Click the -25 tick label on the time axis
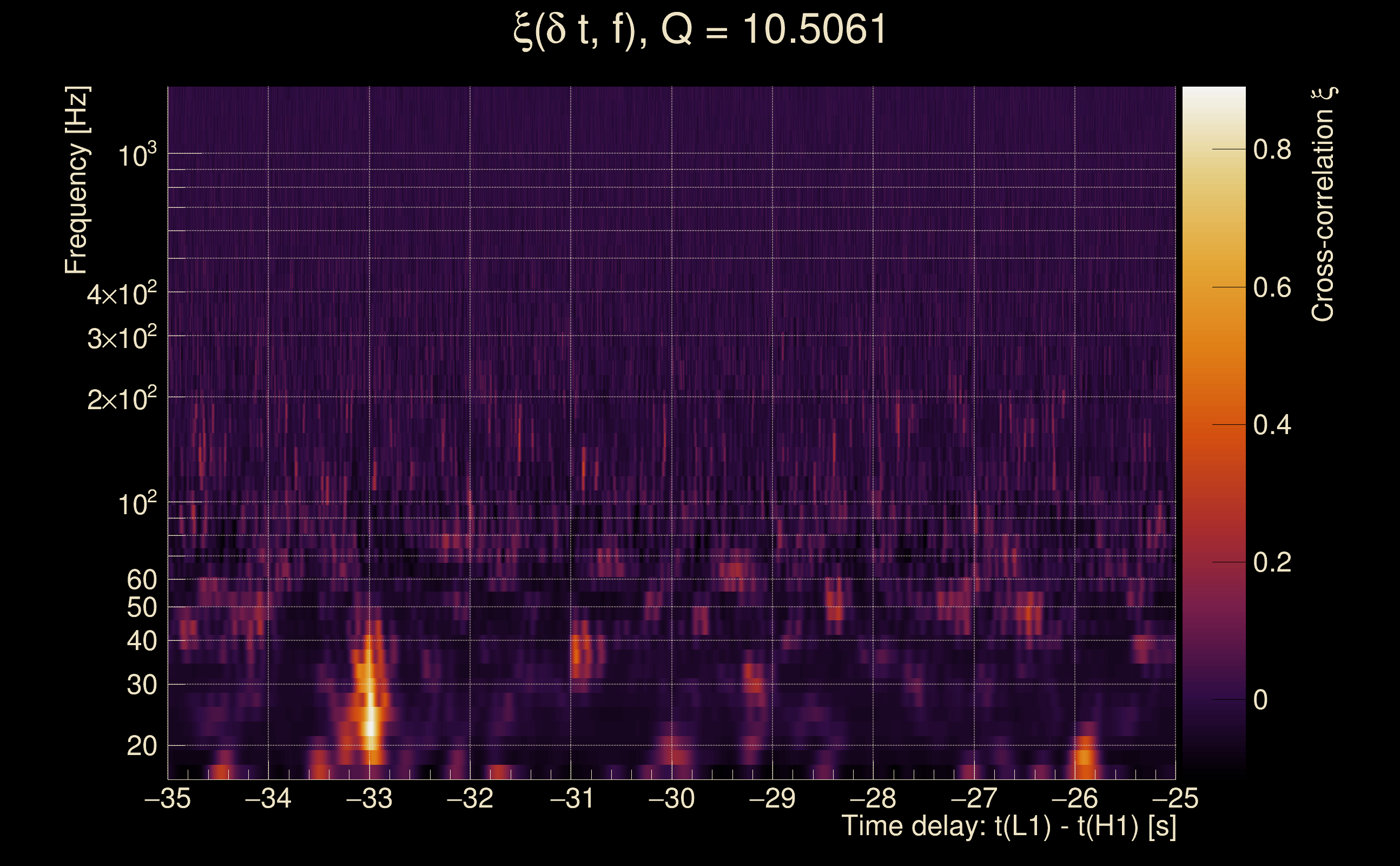 (1175, 798)
